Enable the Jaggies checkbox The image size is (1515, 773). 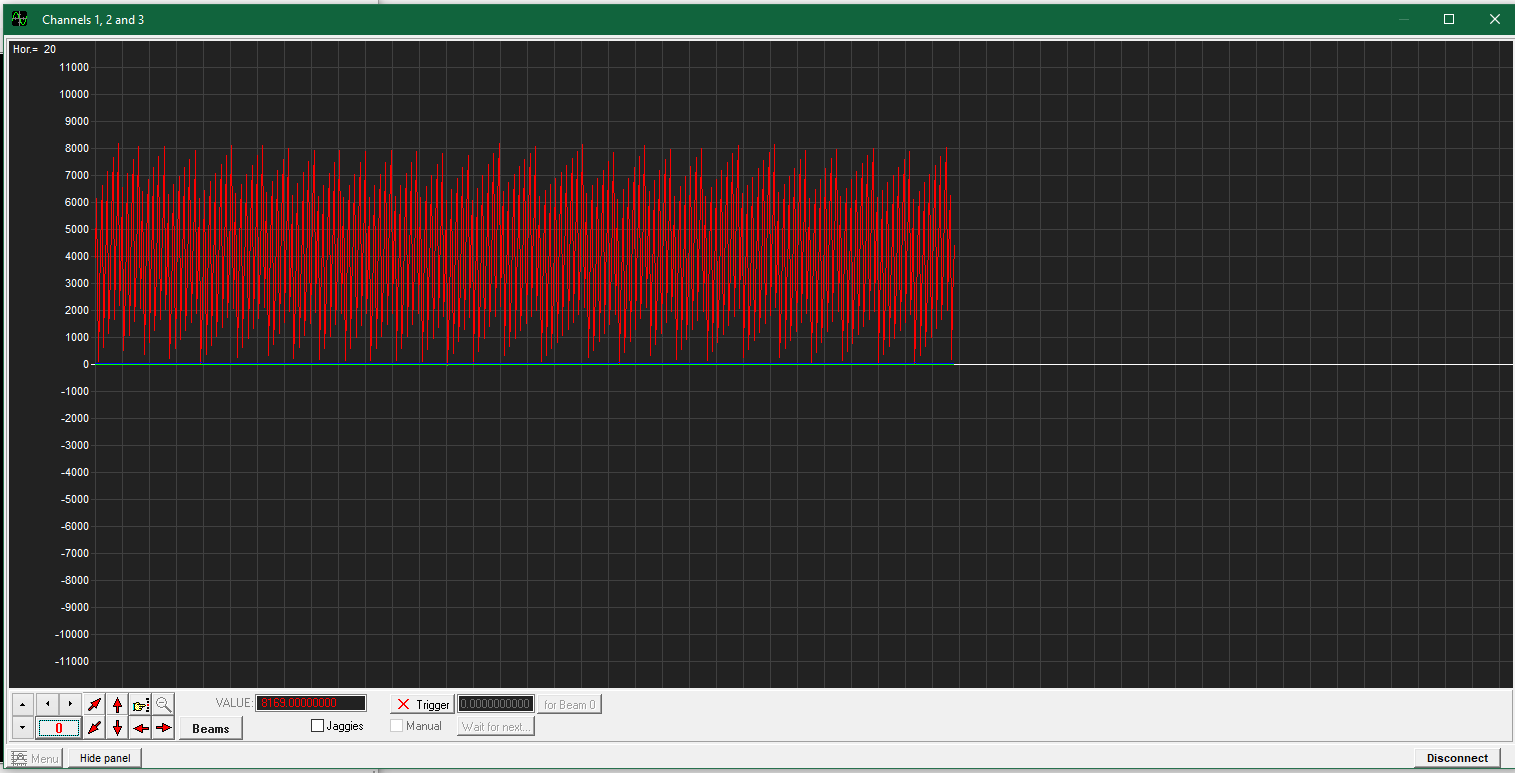point(318,726)
